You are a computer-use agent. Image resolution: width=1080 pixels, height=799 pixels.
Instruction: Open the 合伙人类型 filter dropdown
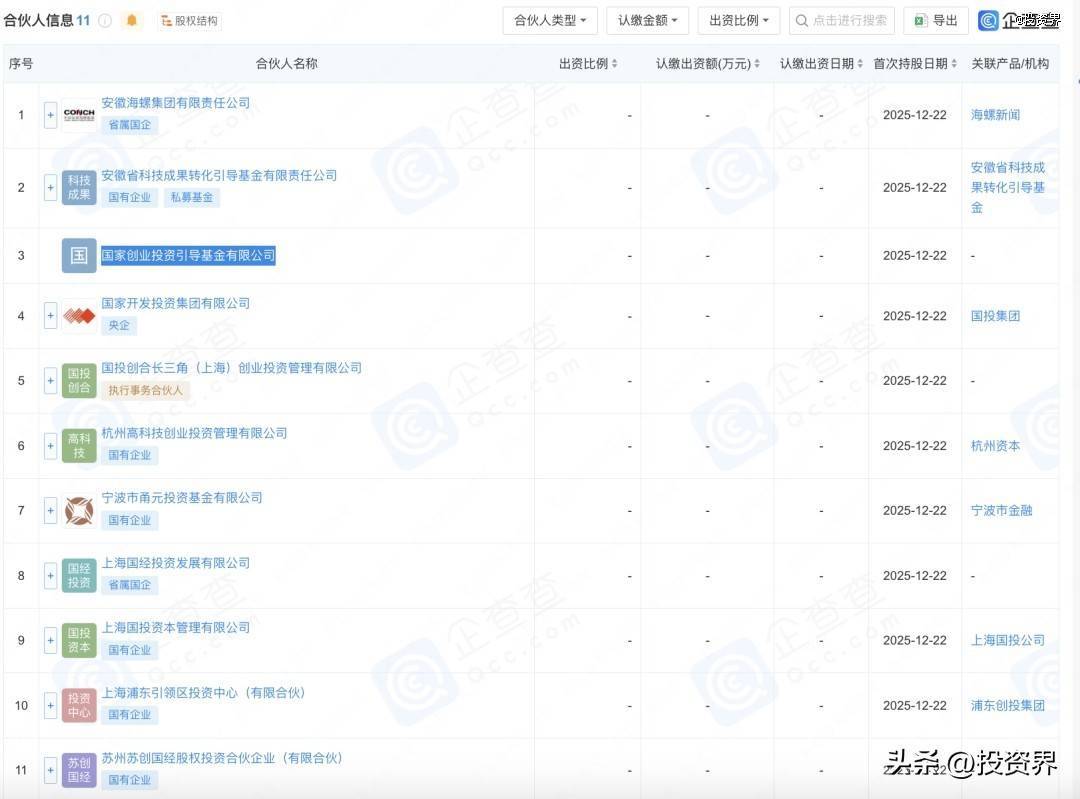550,21
